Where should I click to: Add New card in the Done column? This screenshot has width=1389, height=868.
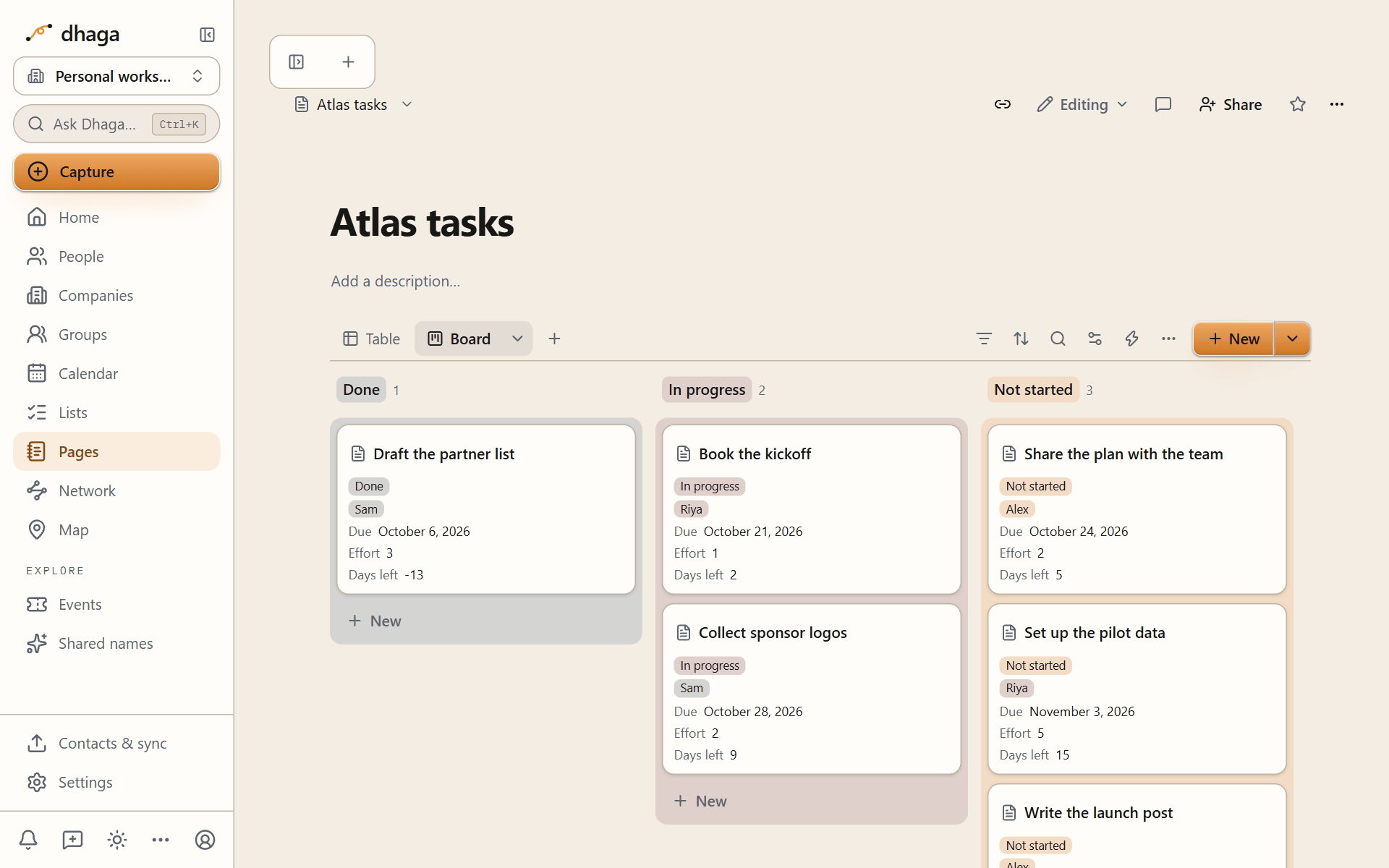[375, 621]
